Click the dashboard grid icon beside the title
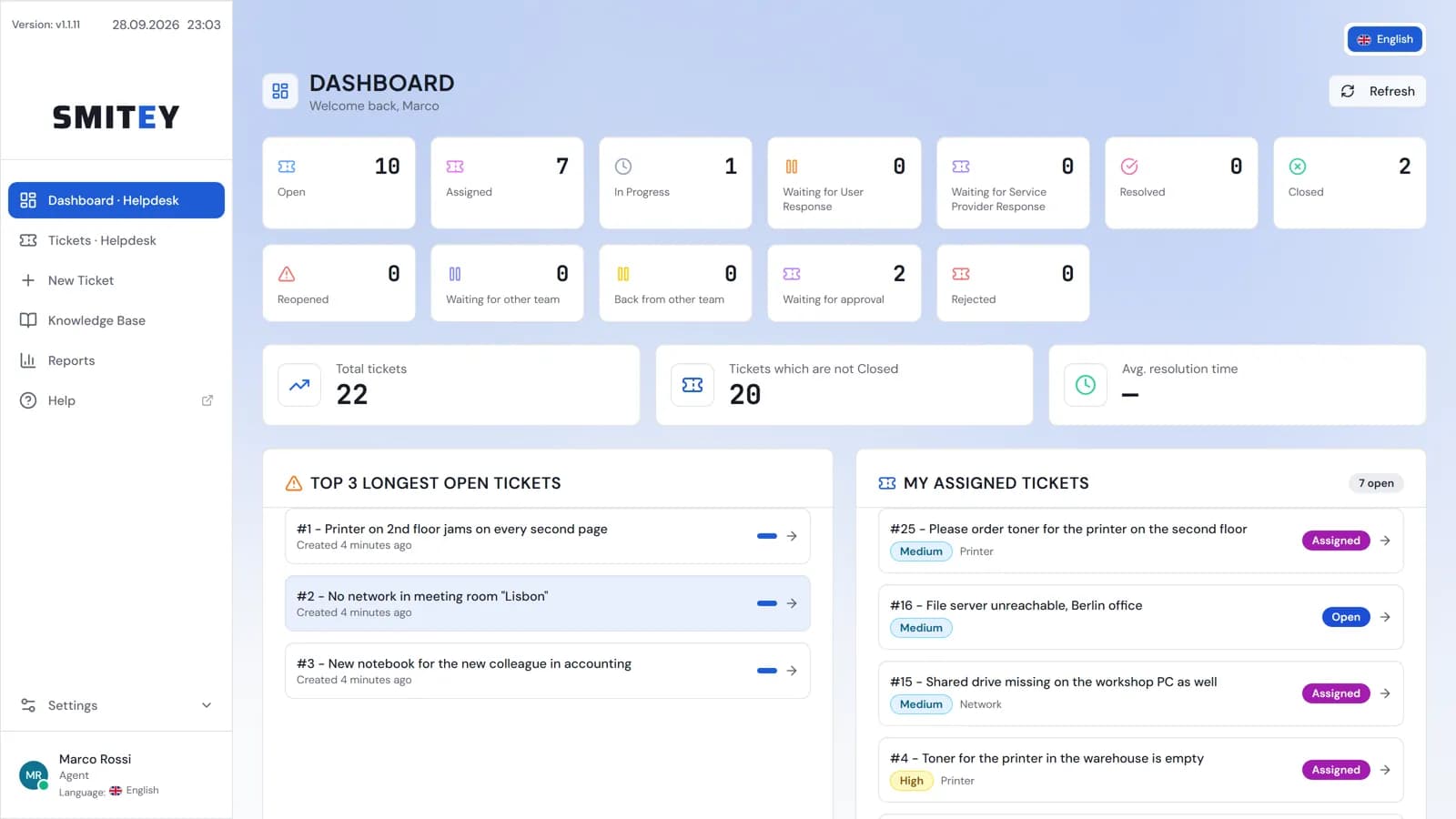This screenshot has width=1456, height=819. (280, 91)
